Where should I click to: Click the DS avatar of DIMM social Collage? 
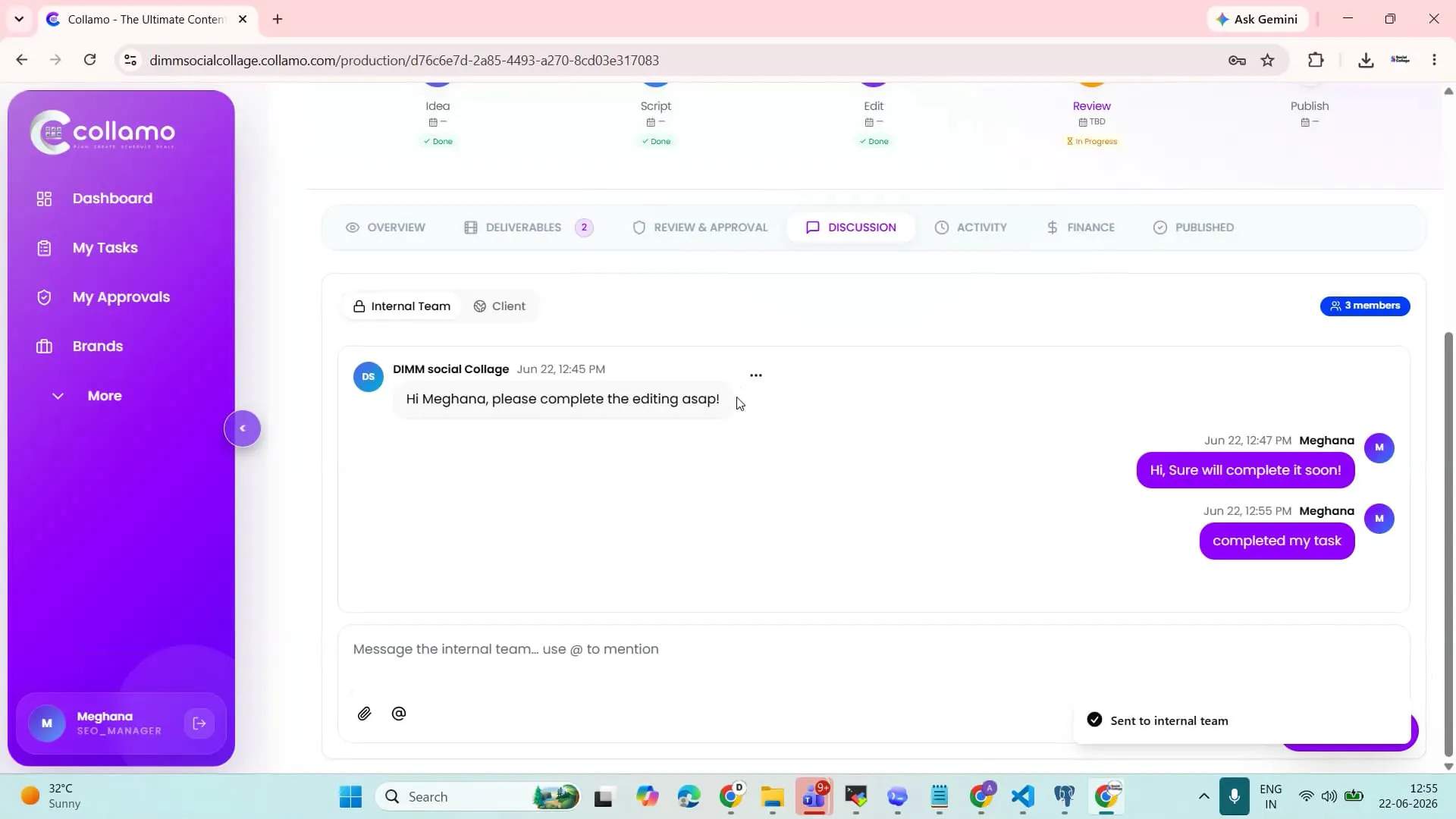point(369,377)
